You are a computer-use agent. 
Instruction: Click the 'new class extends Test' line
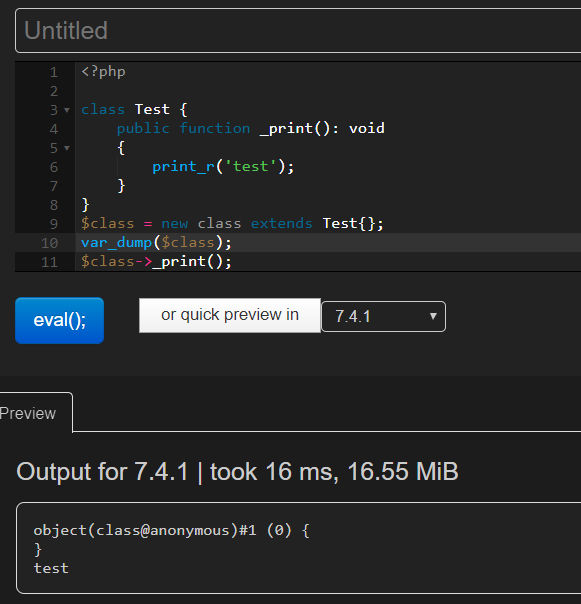tap(232, 223)
